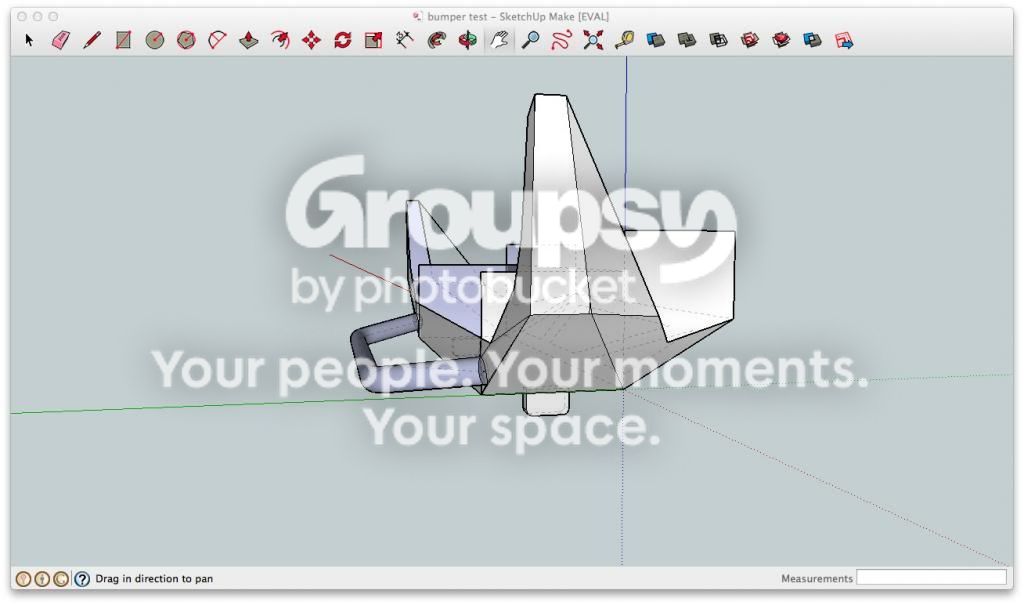The width and height of the screenshot is (1024, 604).
Task: Click the third round status bar icon
Action: 61,579
